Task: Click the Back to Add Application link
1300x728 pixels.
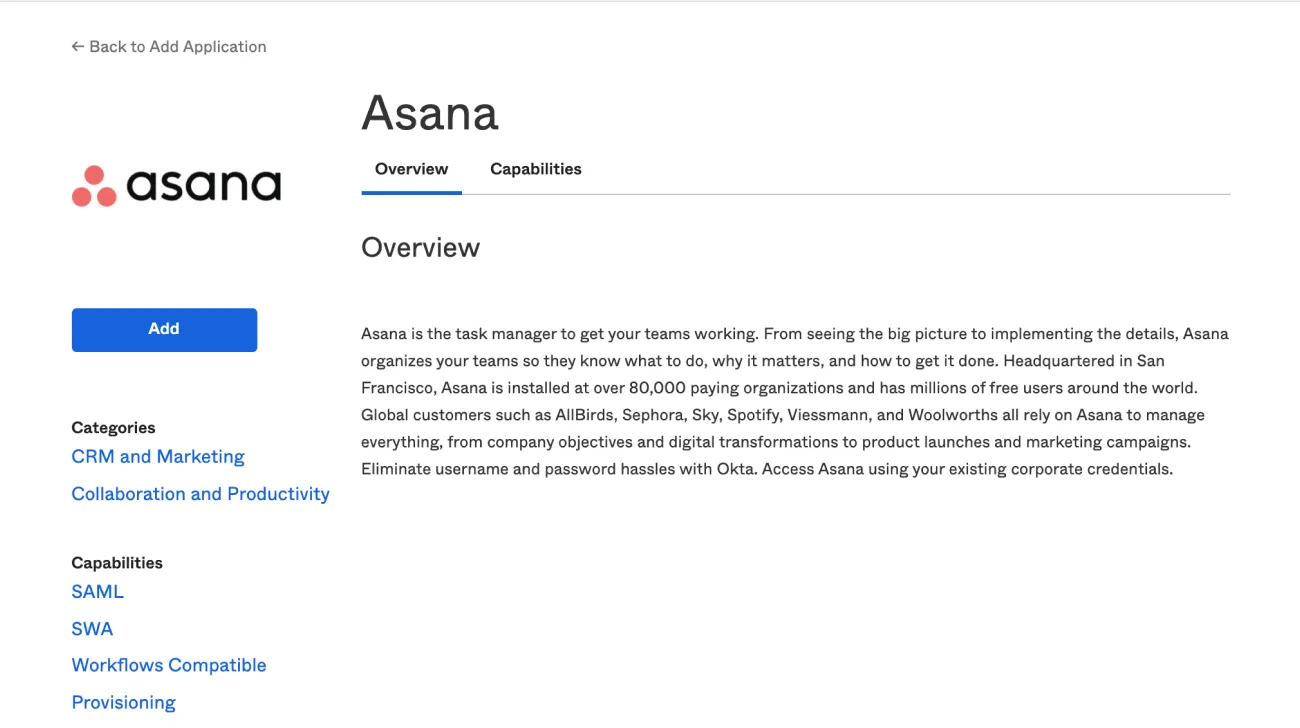Action: pyautogui.click(x=168, y=46)
